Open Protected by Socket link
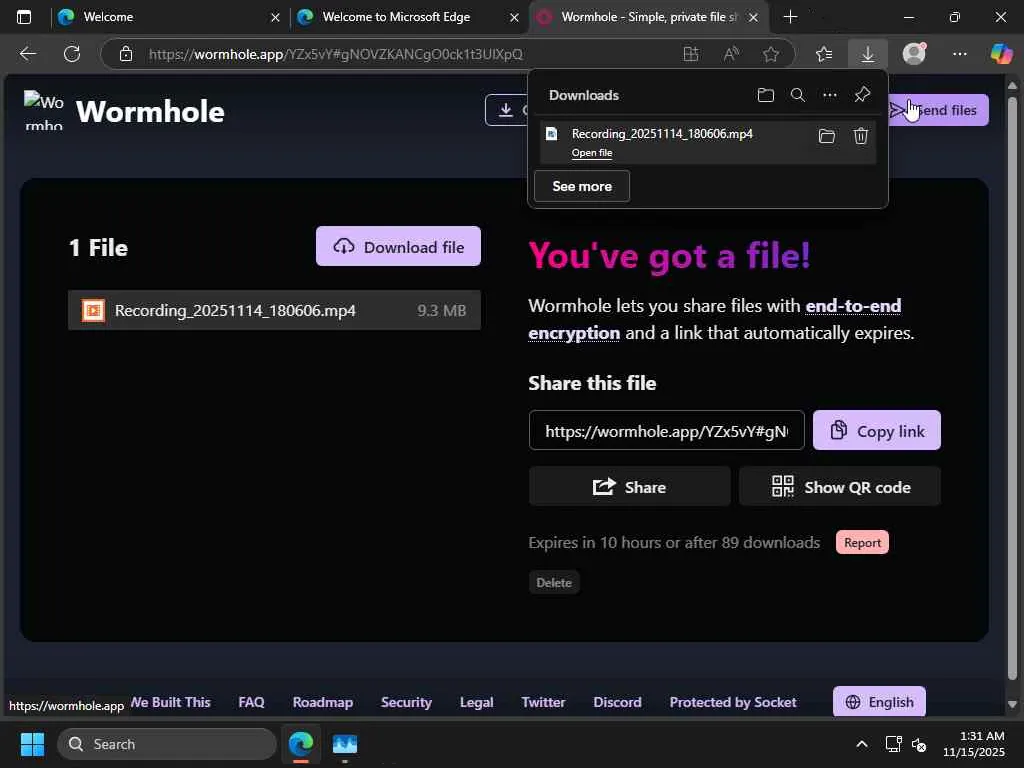 (733, 702)
